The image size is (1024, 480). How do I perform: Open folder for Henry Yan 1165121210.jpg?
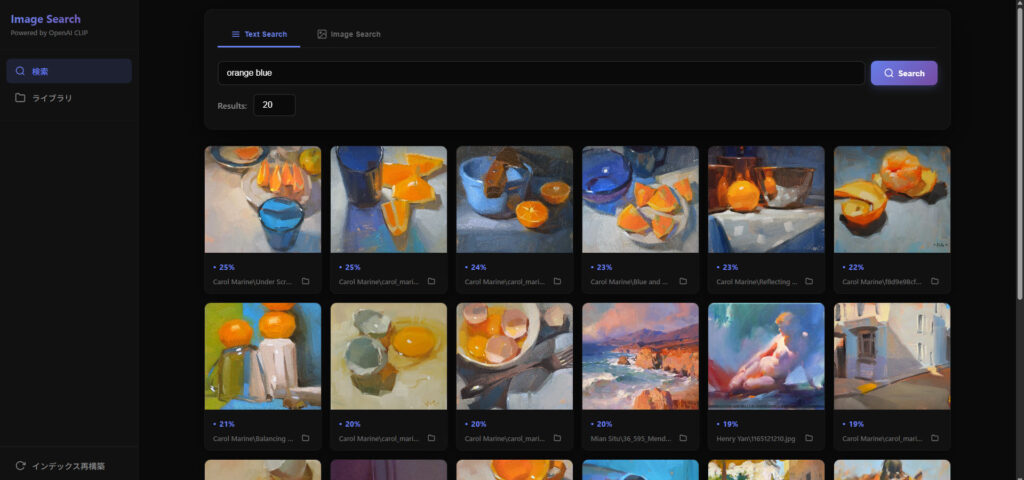pos(809,438)
